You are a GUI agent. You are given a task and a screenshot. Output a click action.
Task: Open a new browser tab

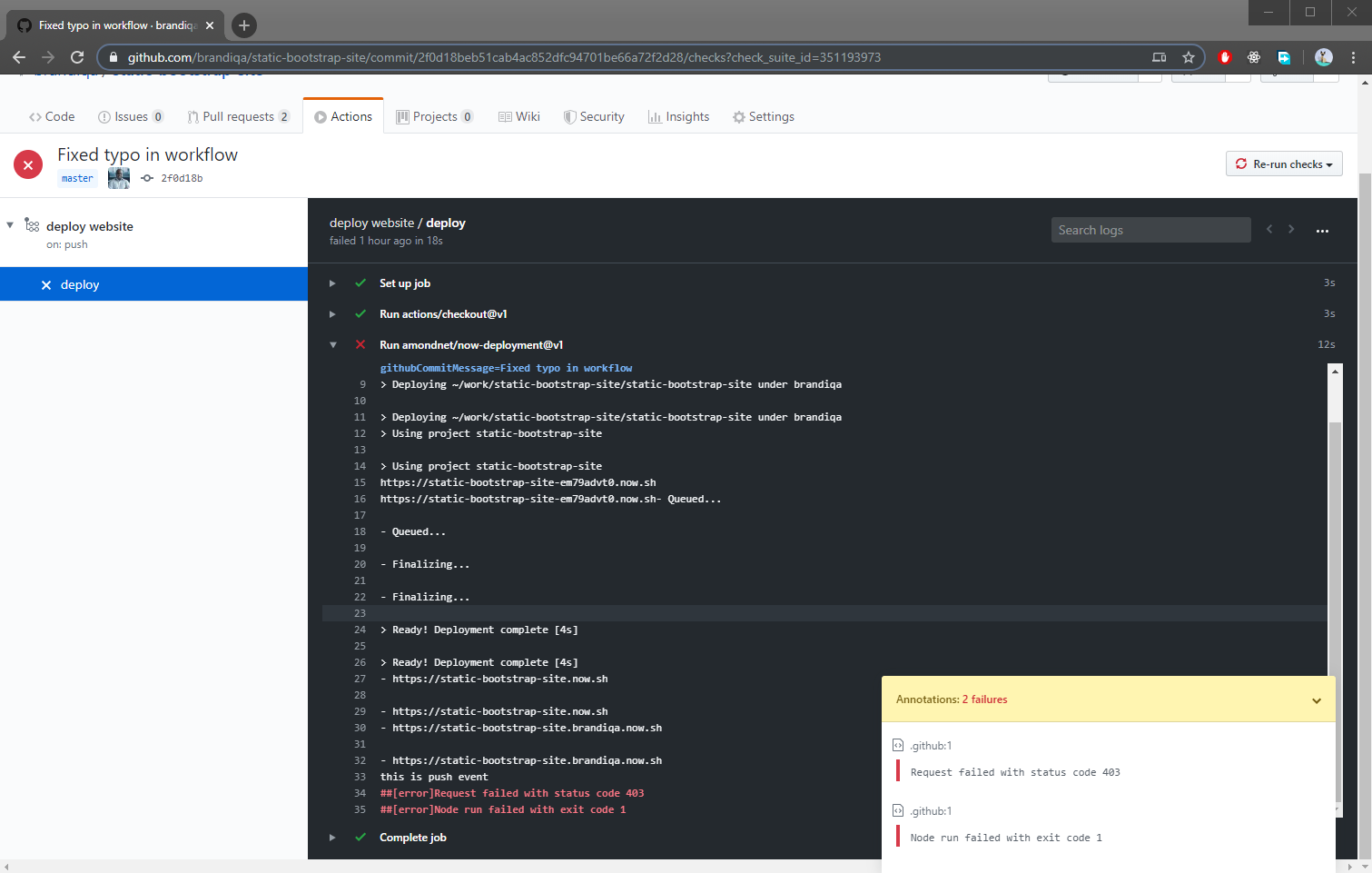point(243,25)
